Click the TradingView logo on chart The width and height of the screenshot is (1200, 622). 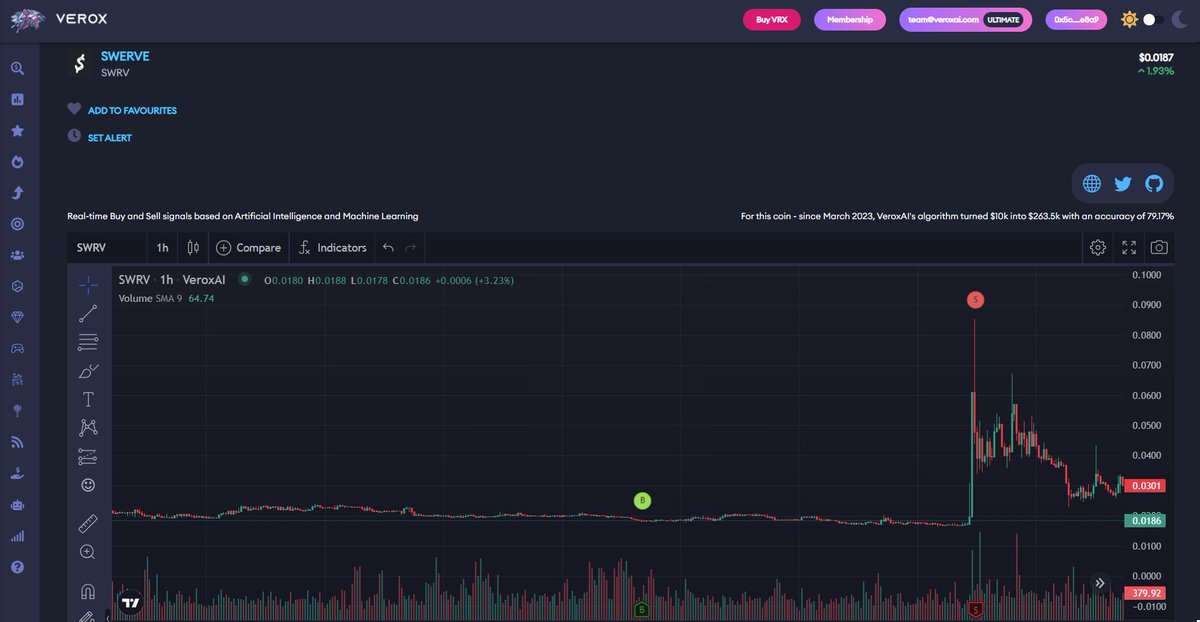[x=130, y=603]
